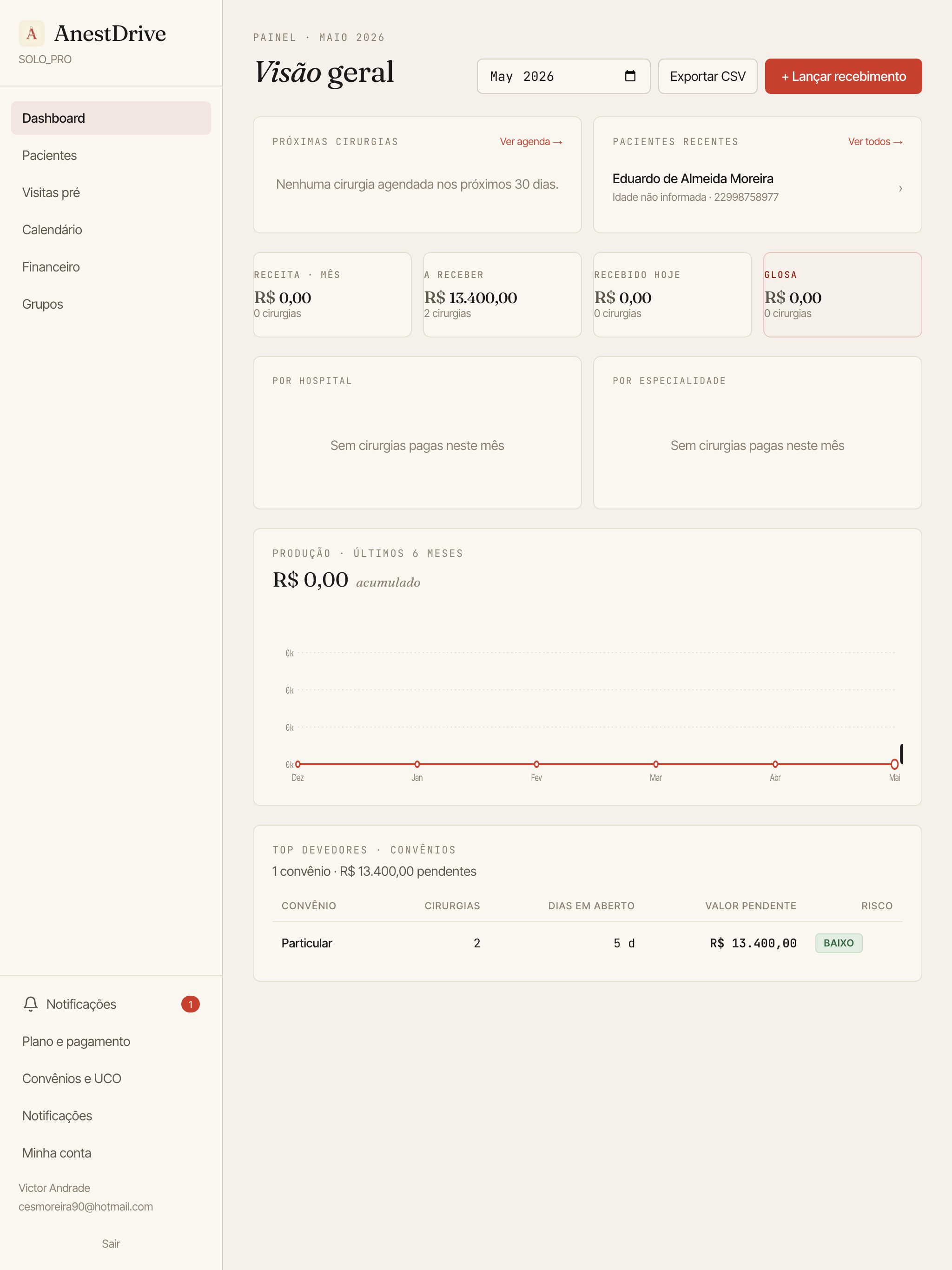Click the Dias em aberto column header
The width and height of the screenshot is (952, 1270).
(x=591, y=906)
